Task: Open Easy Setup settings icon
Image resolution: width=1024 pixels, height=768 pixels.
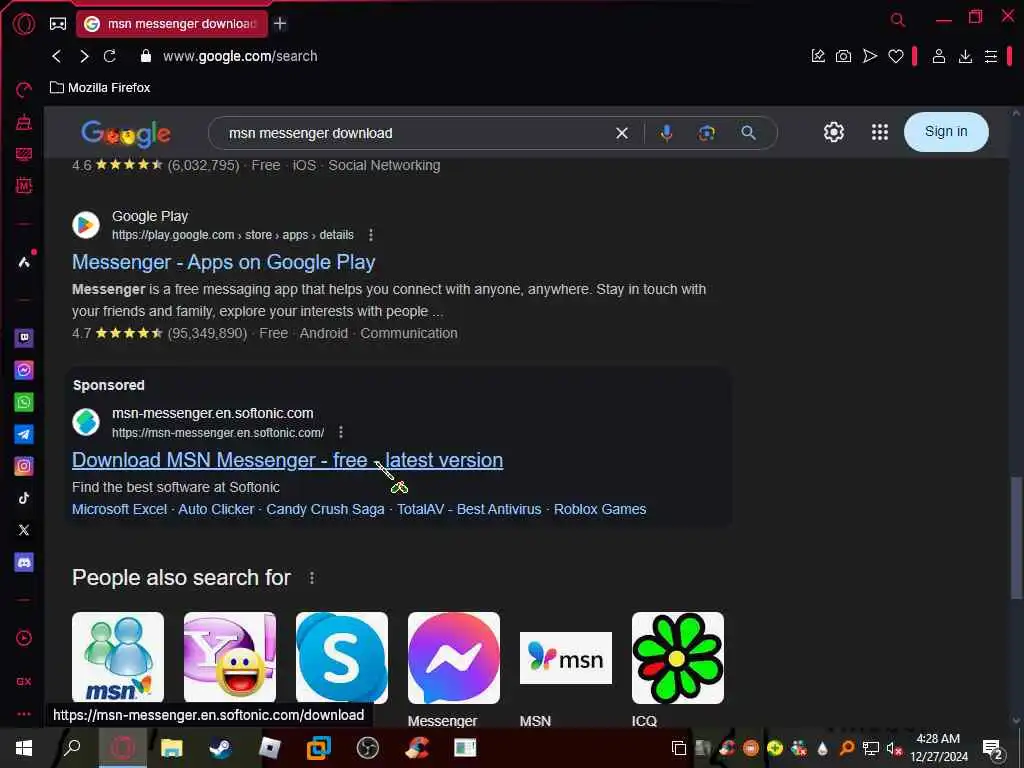Action: coord(991,56)
